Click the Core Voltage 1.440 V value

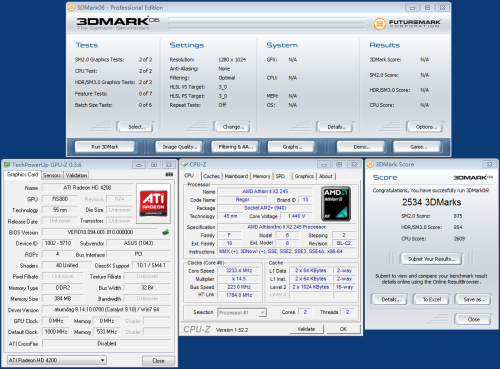297,216
